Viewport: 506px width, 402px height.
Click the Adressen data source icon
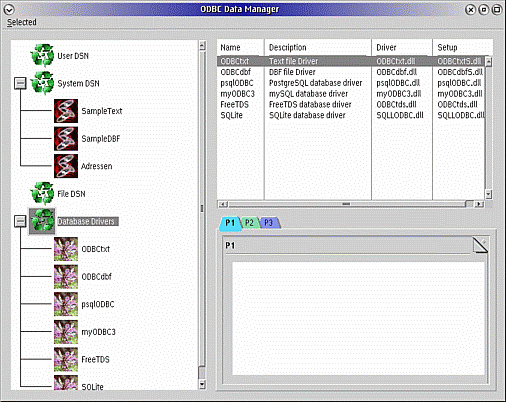(66, 166)
